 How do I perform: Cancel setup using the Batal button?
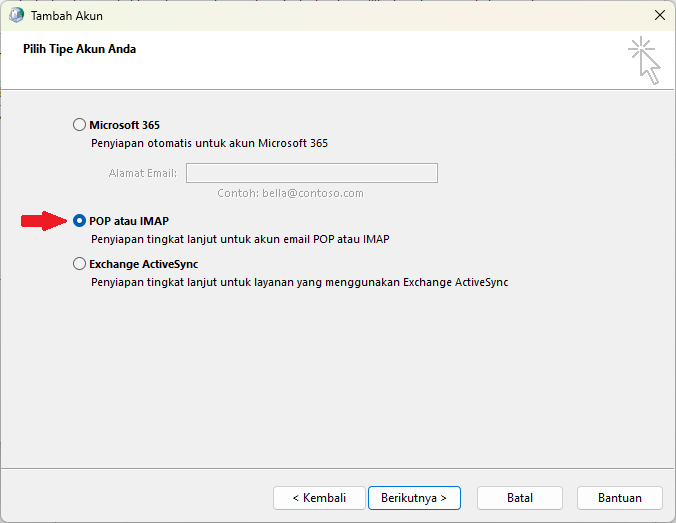point(519,497)
